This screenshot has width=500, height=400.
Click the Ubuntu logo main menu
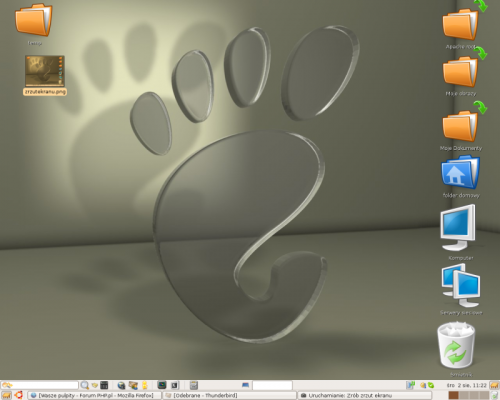click(x=18, y=395)
